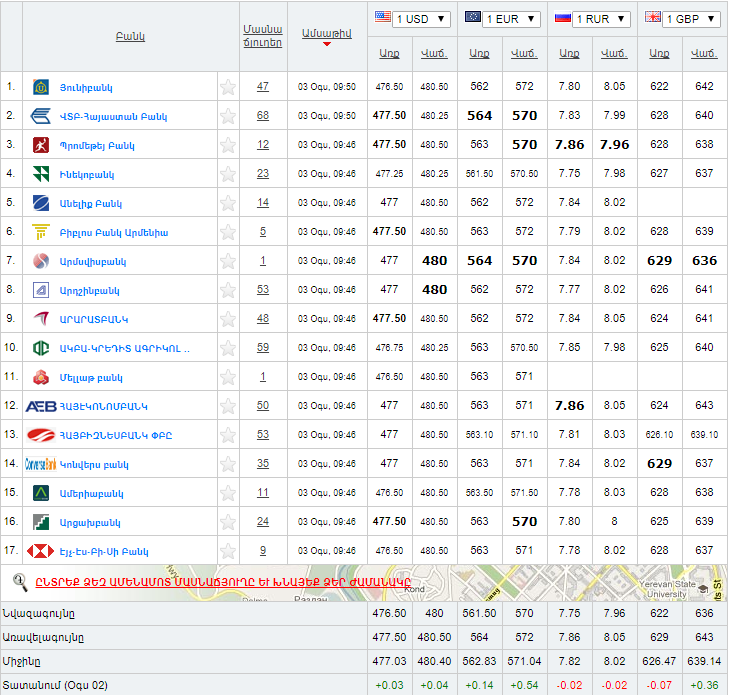This screenshot has width=729, height=695.
Task: Click the Byblos Bank Armenia logo
Action: click(41, 232)
